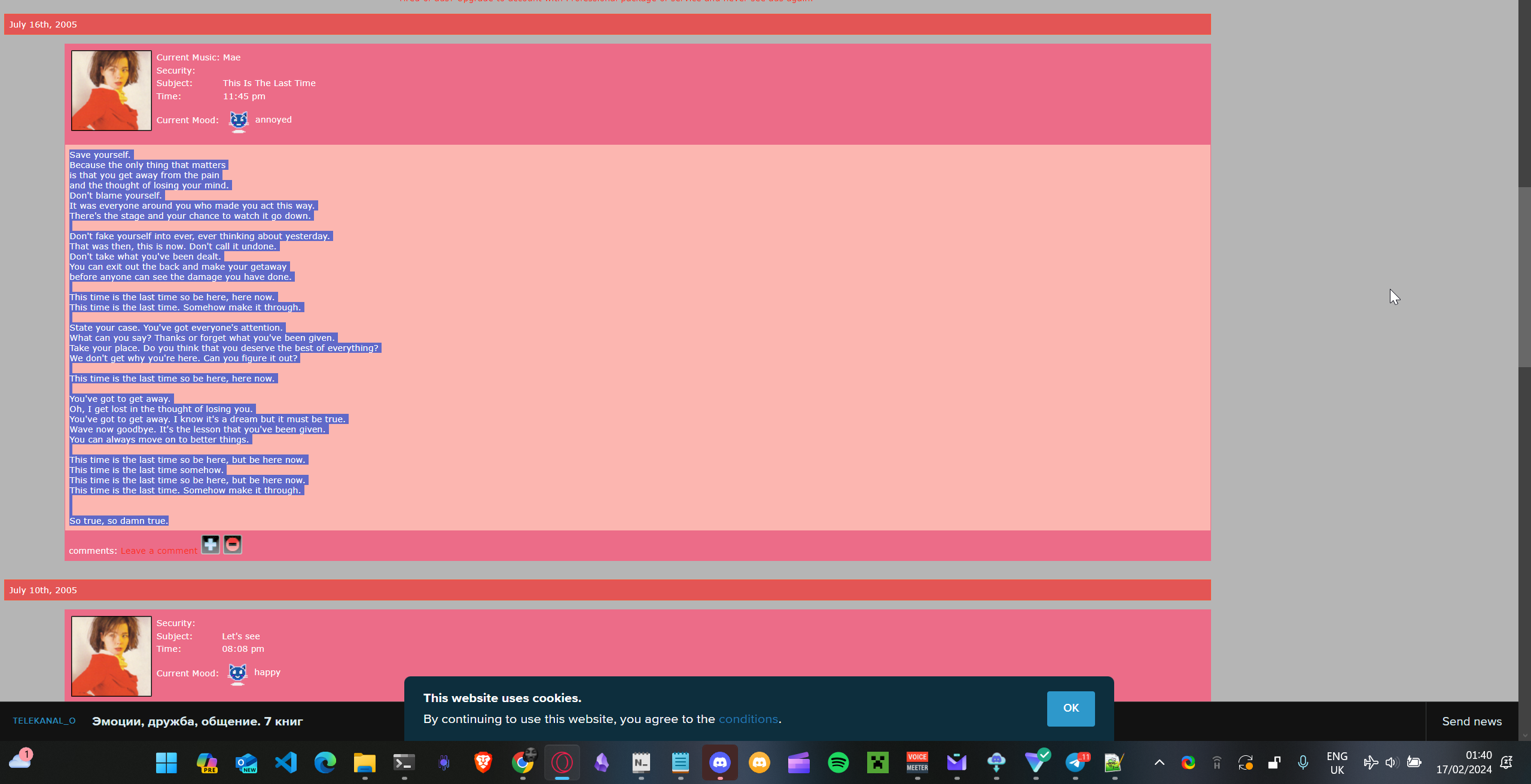Click the purple spider-like taskbar app icon

coord(444,762)
